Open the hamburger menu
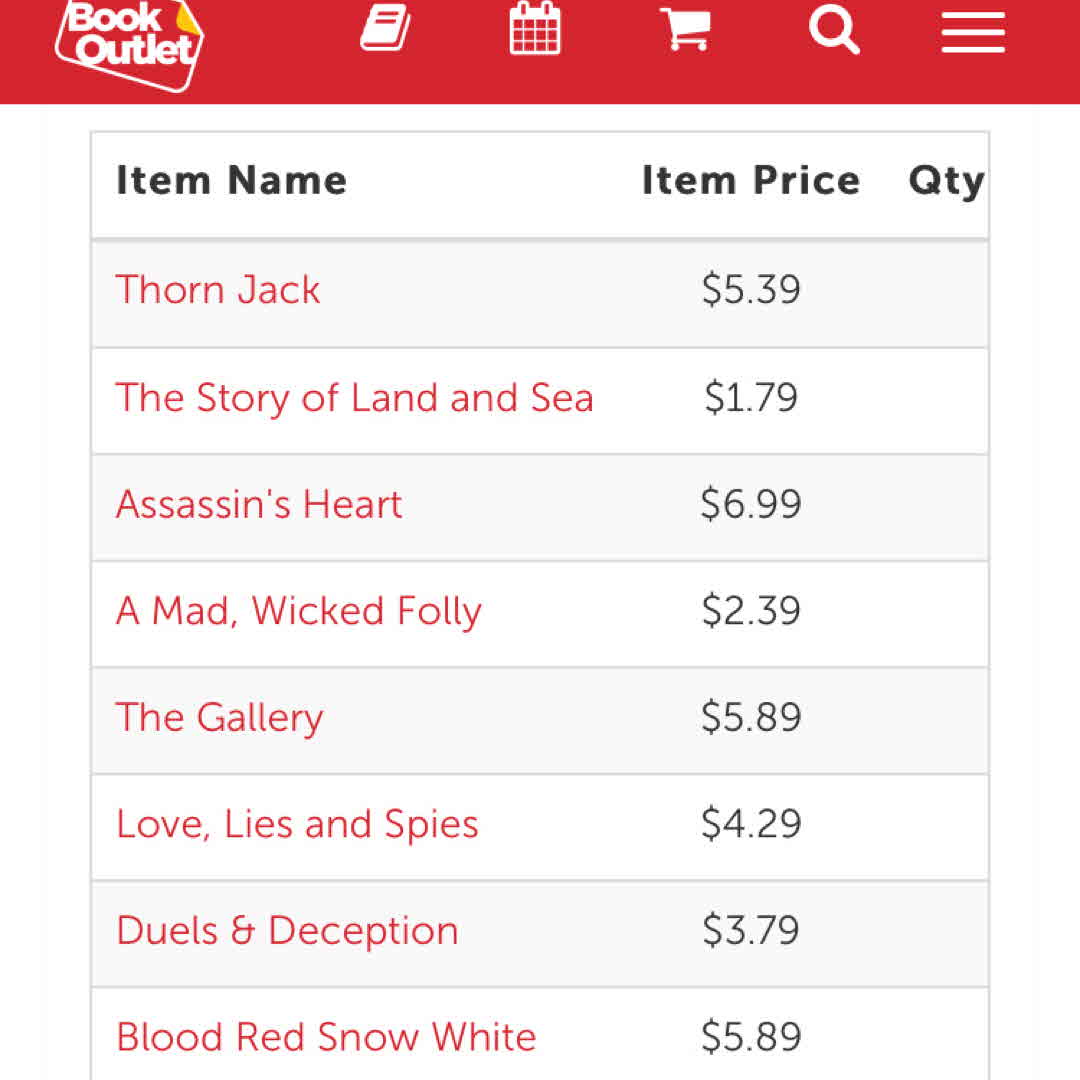This screenshot has height=1080, width=1080. [x=972, y=33]
